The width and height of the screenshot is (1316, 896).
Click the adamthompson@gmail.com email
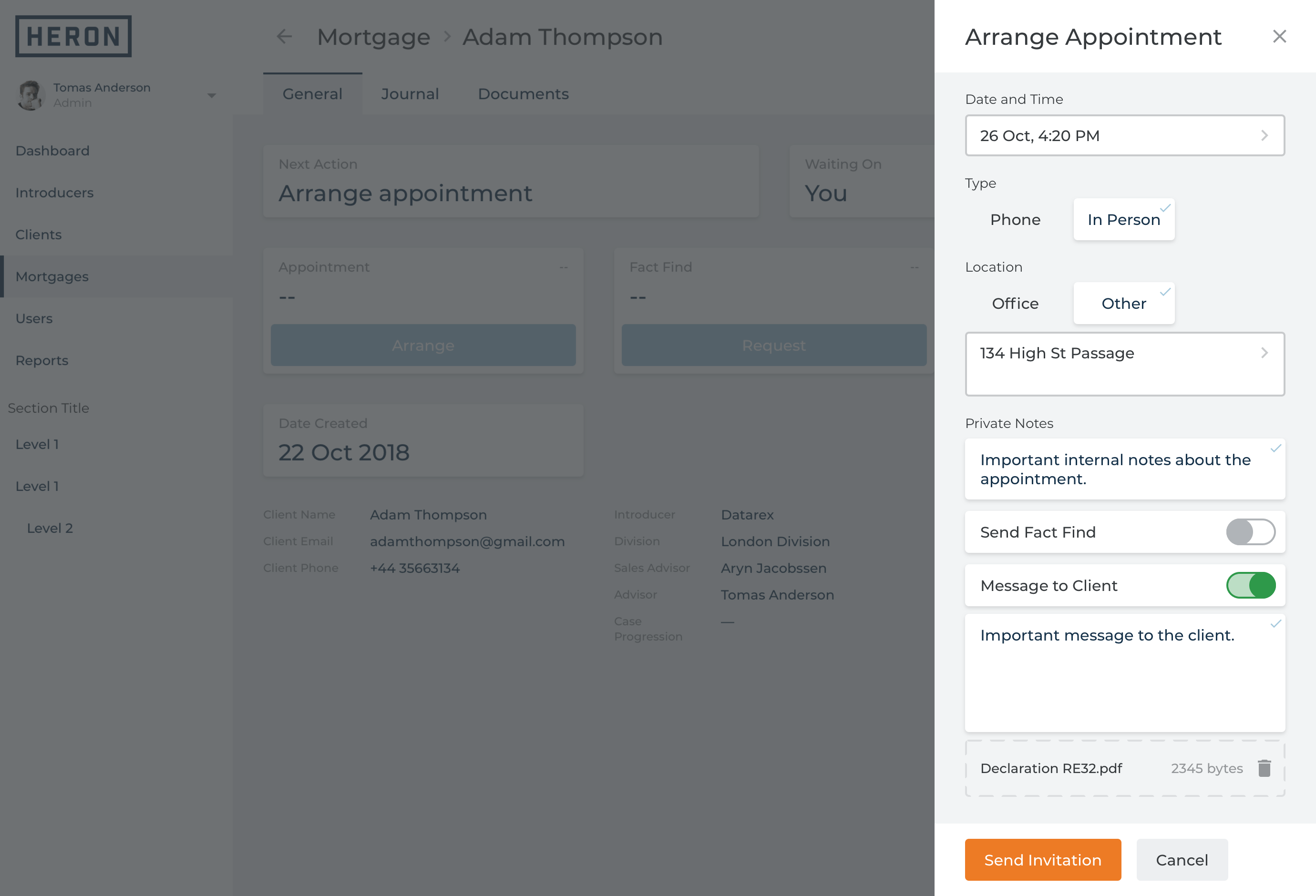click(x=467, y=542)
